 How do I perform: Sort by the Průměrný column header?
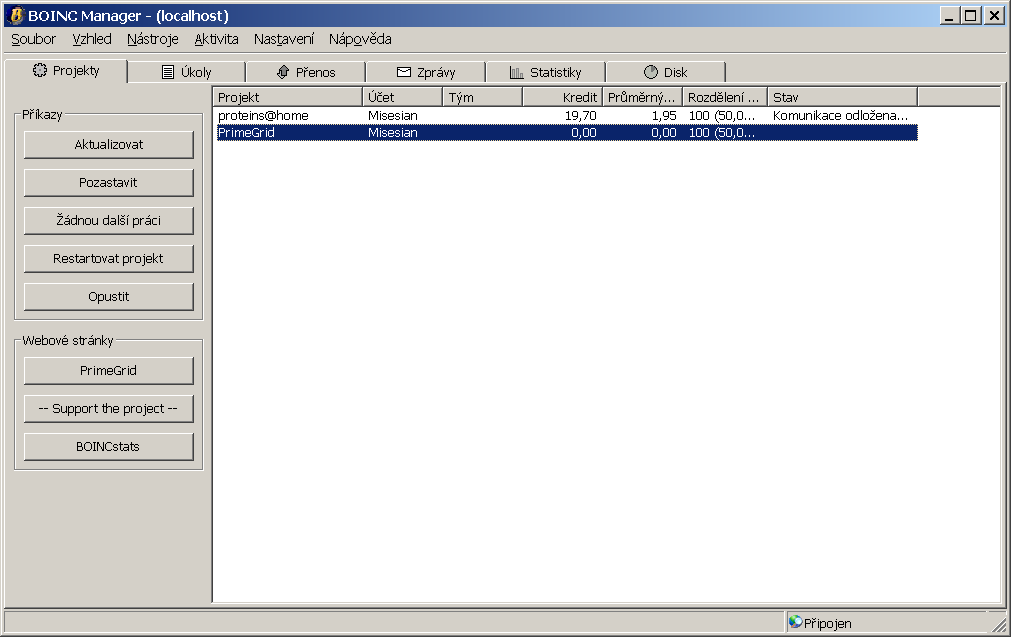point(643,97)
